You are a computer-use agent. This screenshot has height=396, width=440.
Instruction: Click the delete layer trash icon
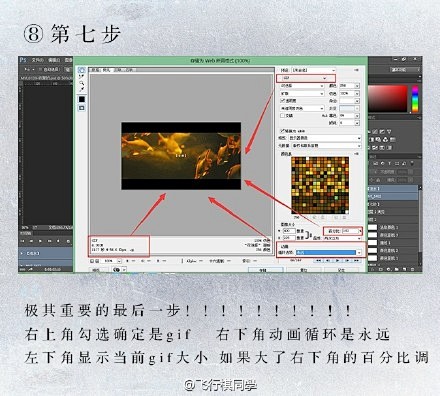pos(412,269)
